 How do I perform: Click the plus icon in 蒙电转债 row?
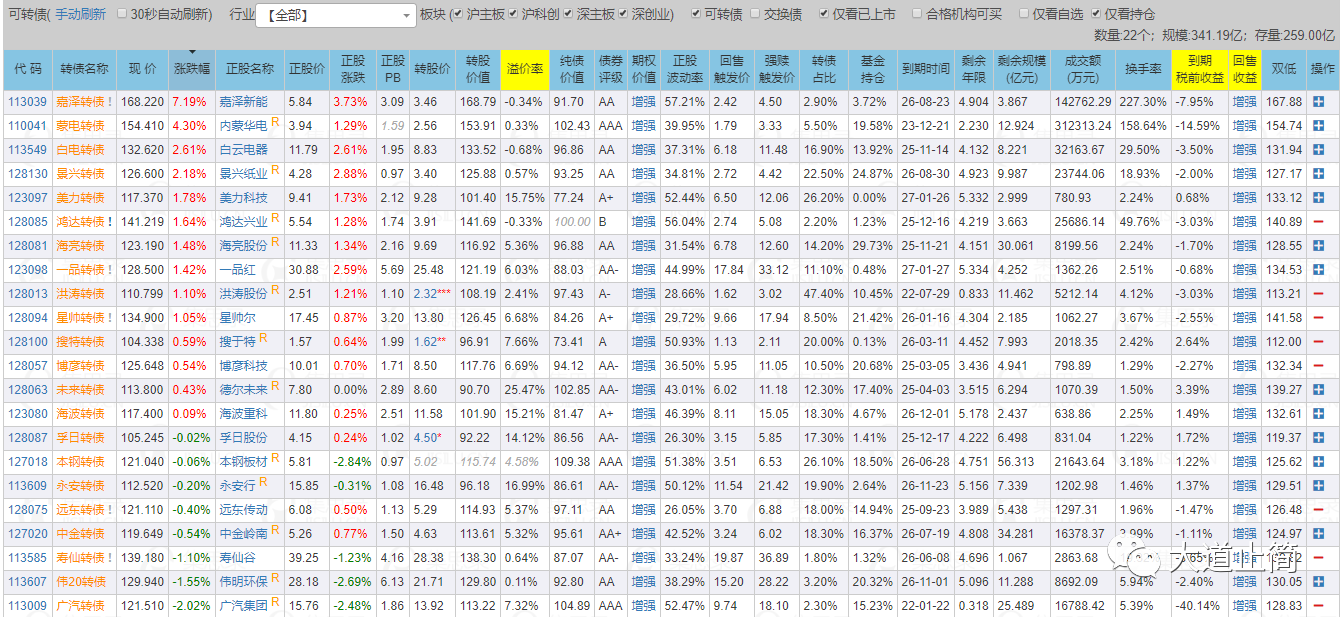pyautogui.click(x=1321, y=126)
